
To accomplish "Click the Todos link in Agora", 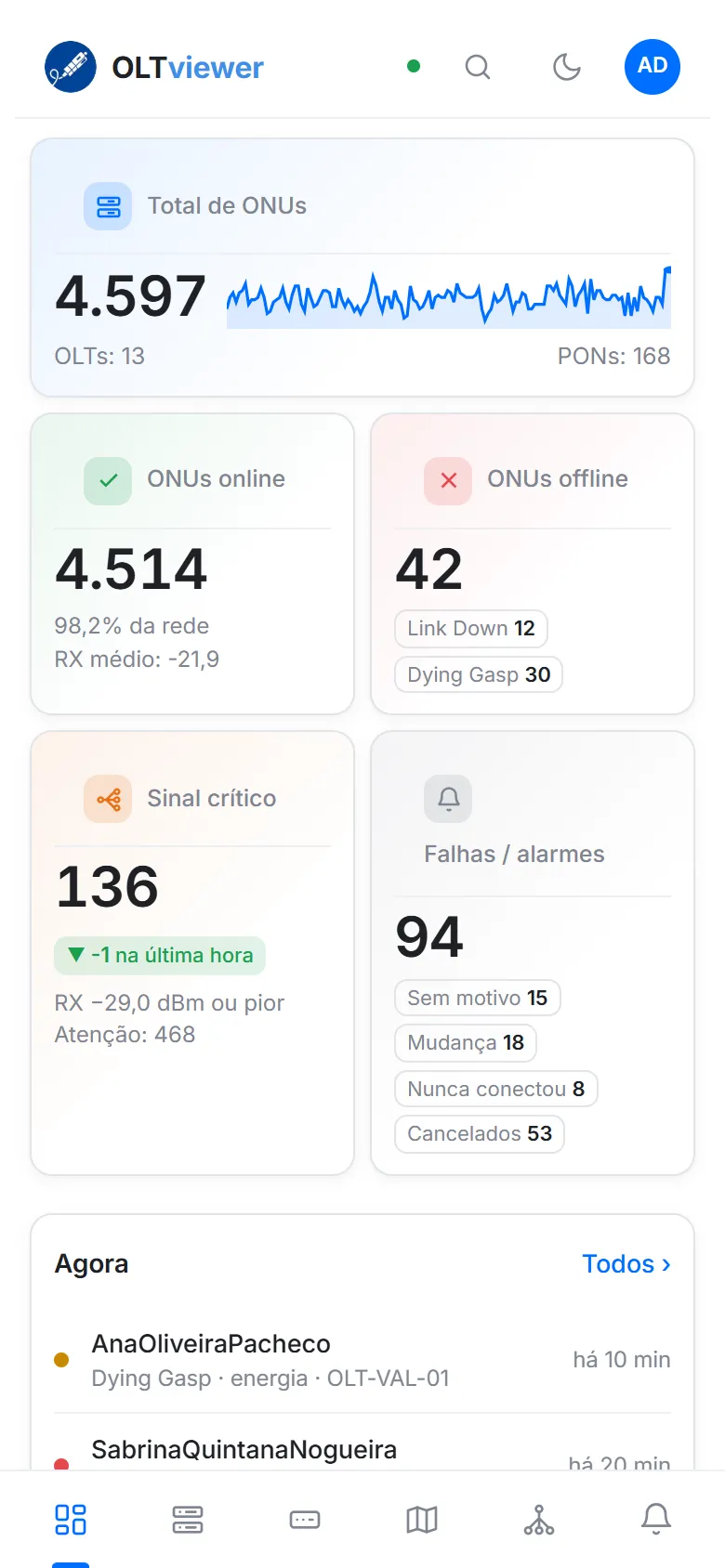I will (x=626, y=1264).
